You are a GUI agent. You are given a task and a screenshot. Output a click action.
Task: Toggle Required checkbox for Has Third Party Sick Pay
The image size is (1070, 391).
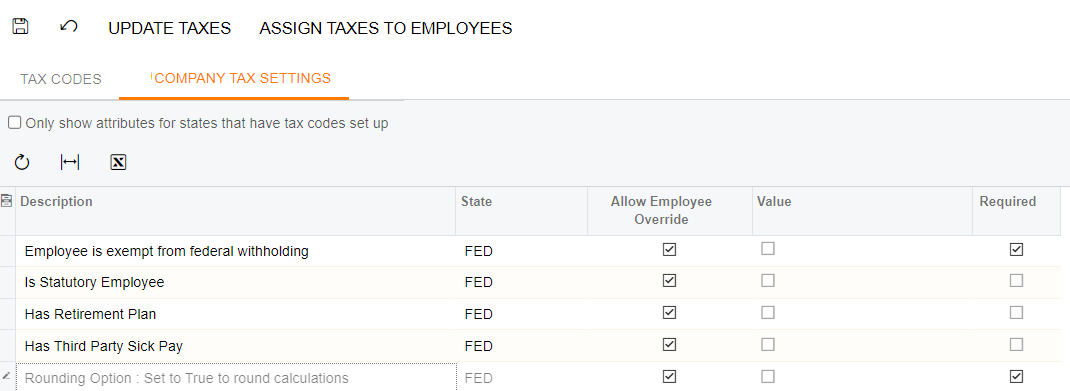click(1016, 344)
